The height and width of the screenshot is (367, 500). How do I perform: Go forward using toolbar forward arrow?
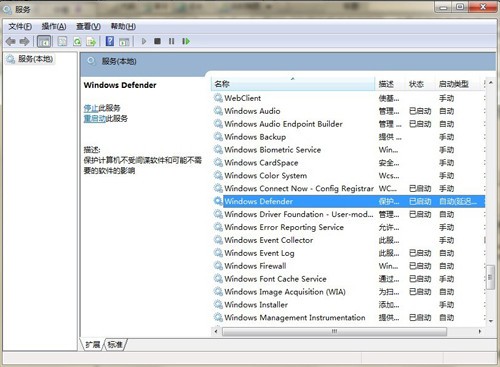tap(24, 41)
